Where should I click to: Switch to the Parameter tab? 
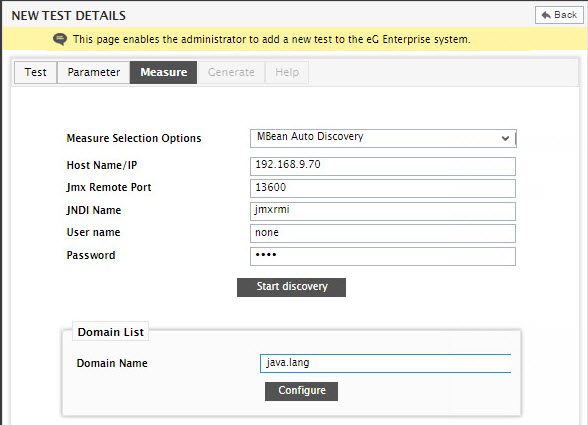[x=94, y=72]
